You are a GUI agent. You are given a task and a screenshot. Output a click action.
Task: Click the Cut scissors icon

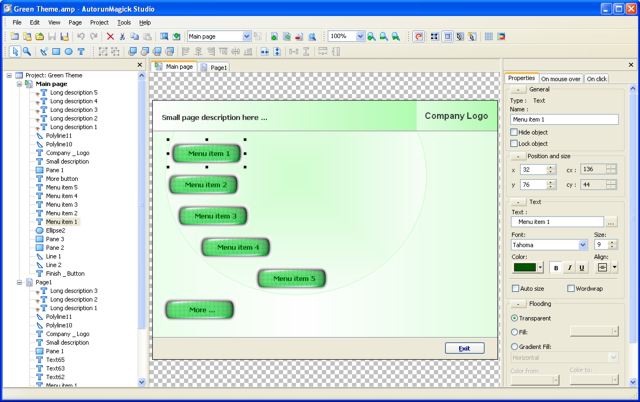click(122, 36)
